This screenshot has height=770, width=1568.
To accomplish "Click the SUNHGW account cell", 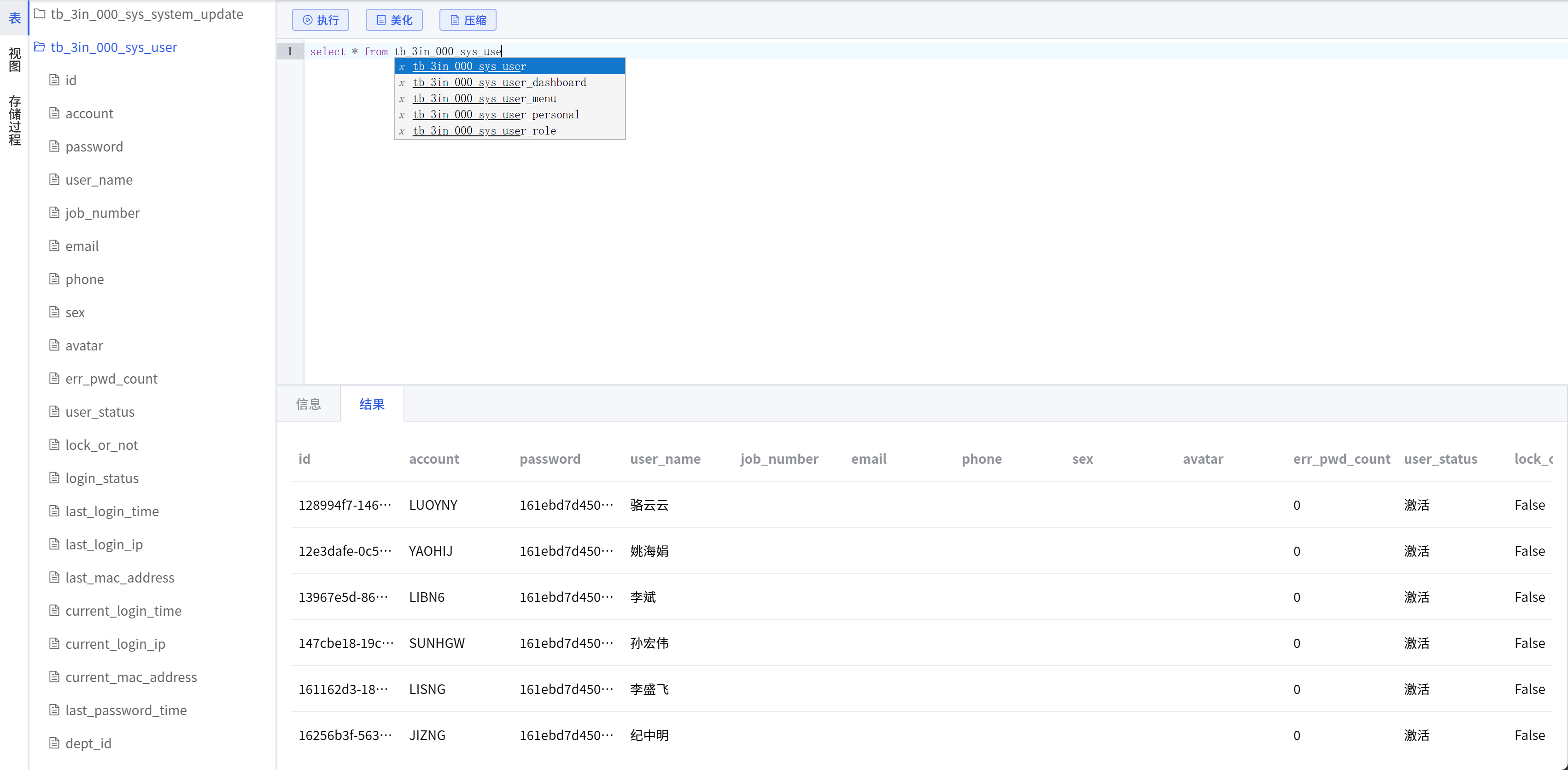I will [x=437, y=643].
